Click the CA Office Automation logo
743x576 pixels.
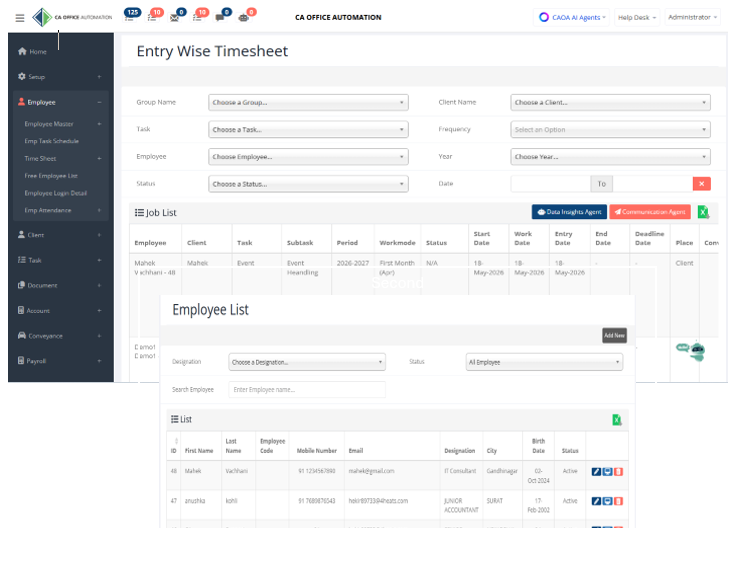72,18
